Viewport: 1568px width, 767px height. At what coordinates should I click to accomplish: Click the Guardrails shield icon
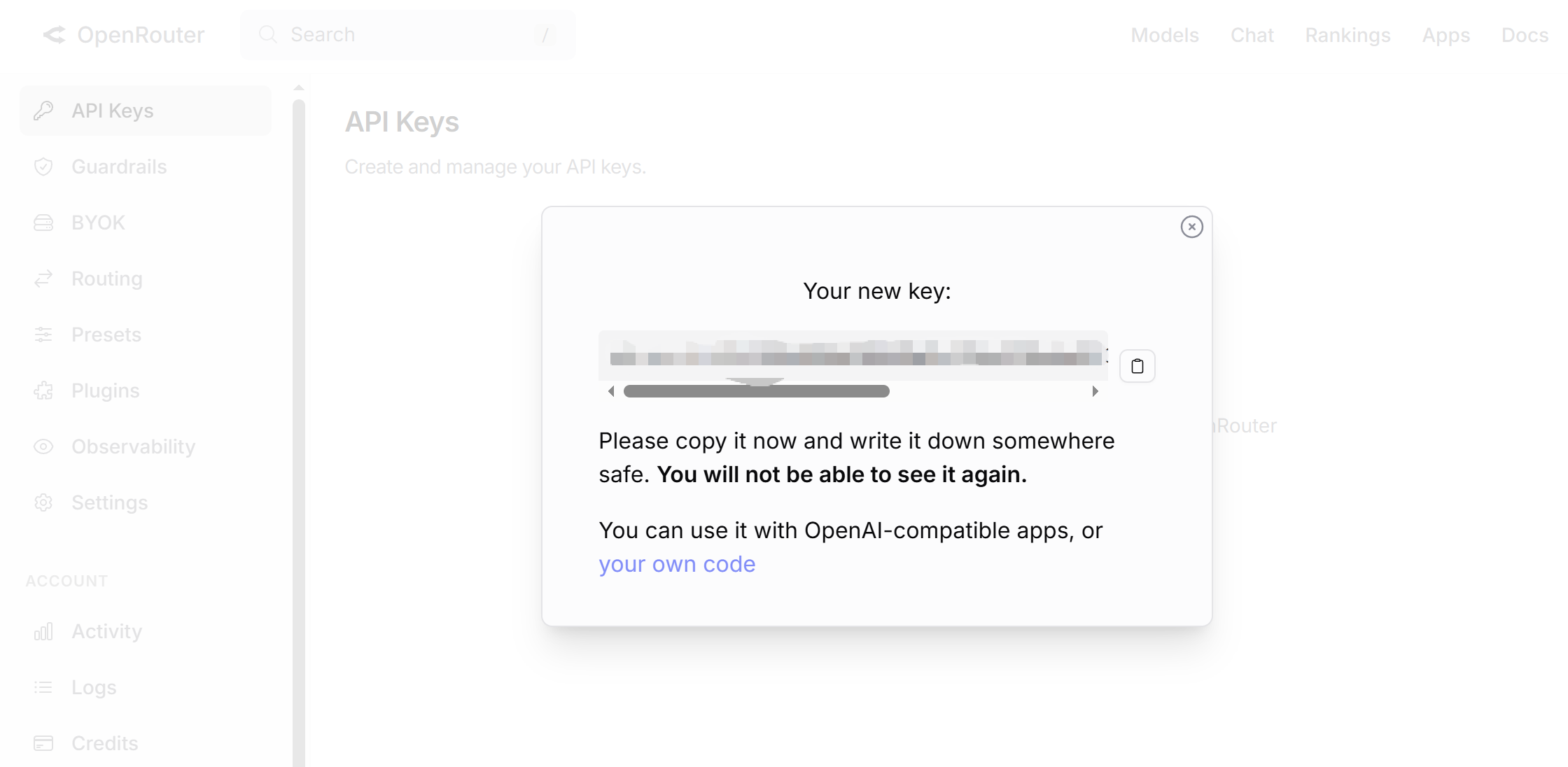coord(43,167)
